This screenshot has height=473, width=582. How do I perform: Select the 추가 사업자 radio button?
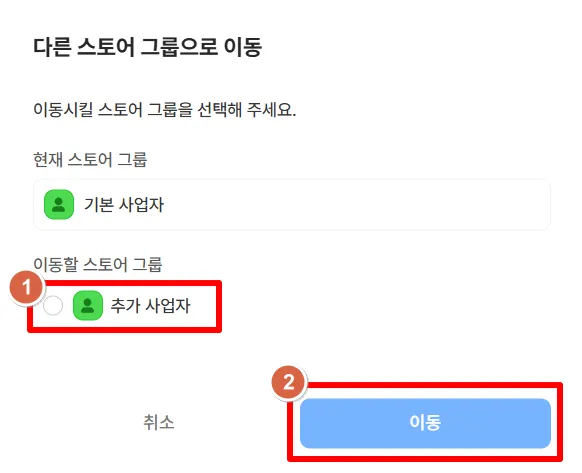[53, 306]
